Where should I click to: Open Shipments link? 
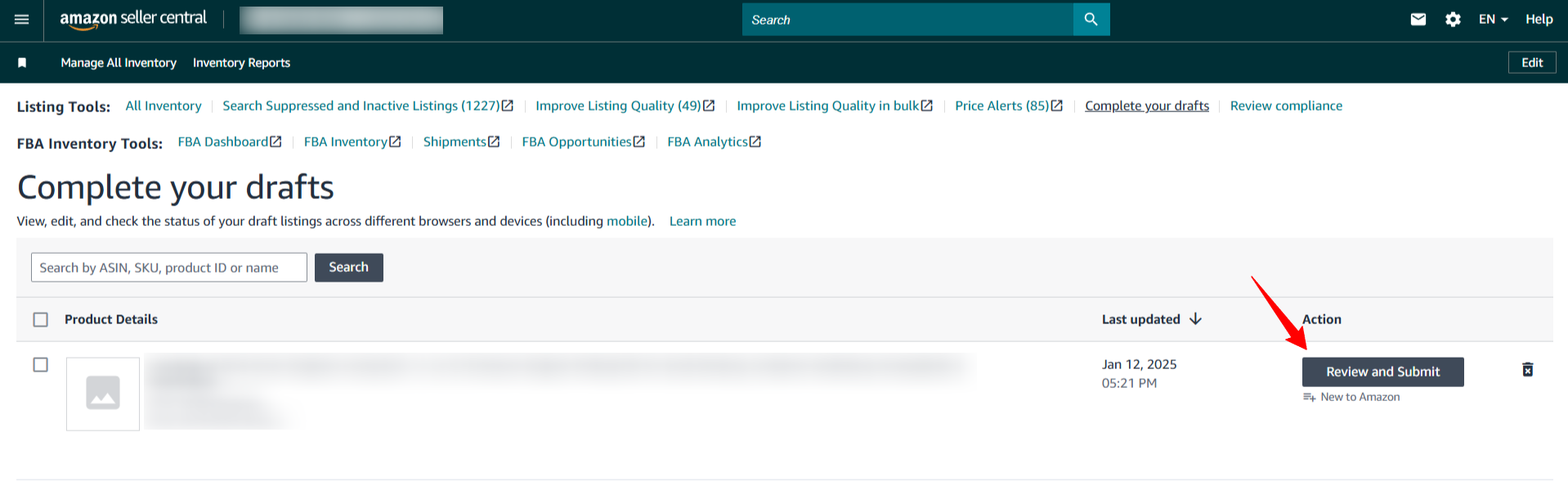pyautogui.click(x=461, y=142)
